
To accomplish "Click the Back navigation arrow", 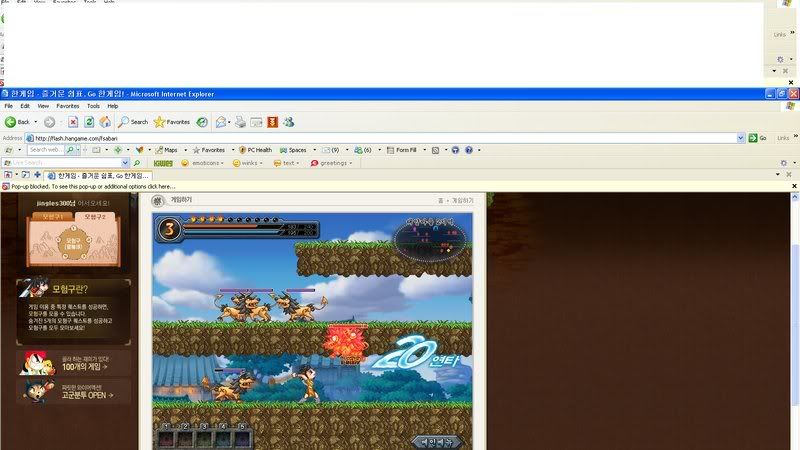I will [17, 122].
